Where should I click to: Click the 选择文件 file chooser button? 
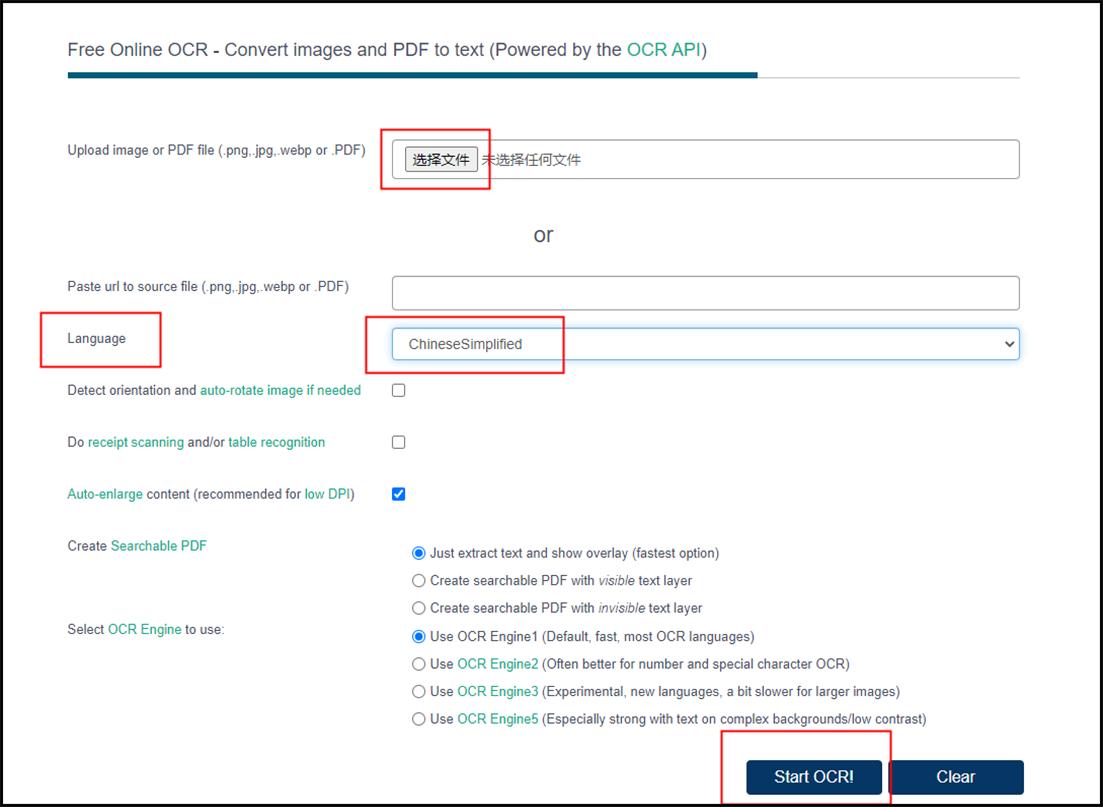[441, 160]
